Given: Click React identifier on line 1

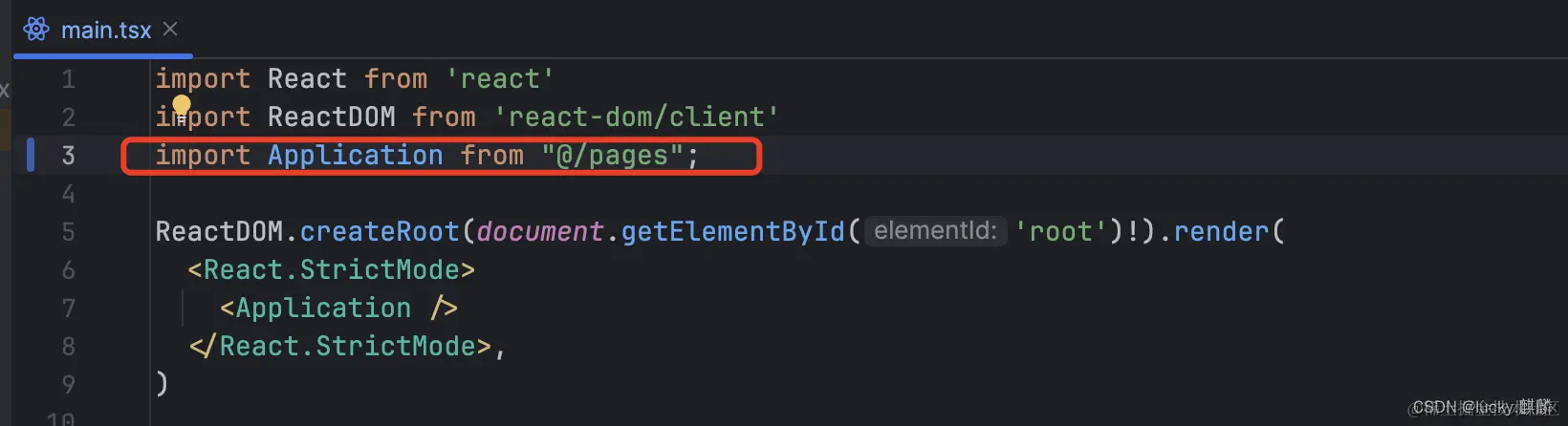Looking at the screenshot, I should (x=307, y=78).
